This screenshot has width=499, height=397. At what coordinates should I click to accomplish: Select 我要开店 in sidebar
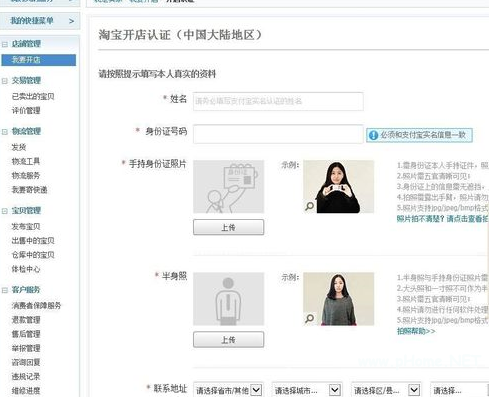(x=39, y=60)
